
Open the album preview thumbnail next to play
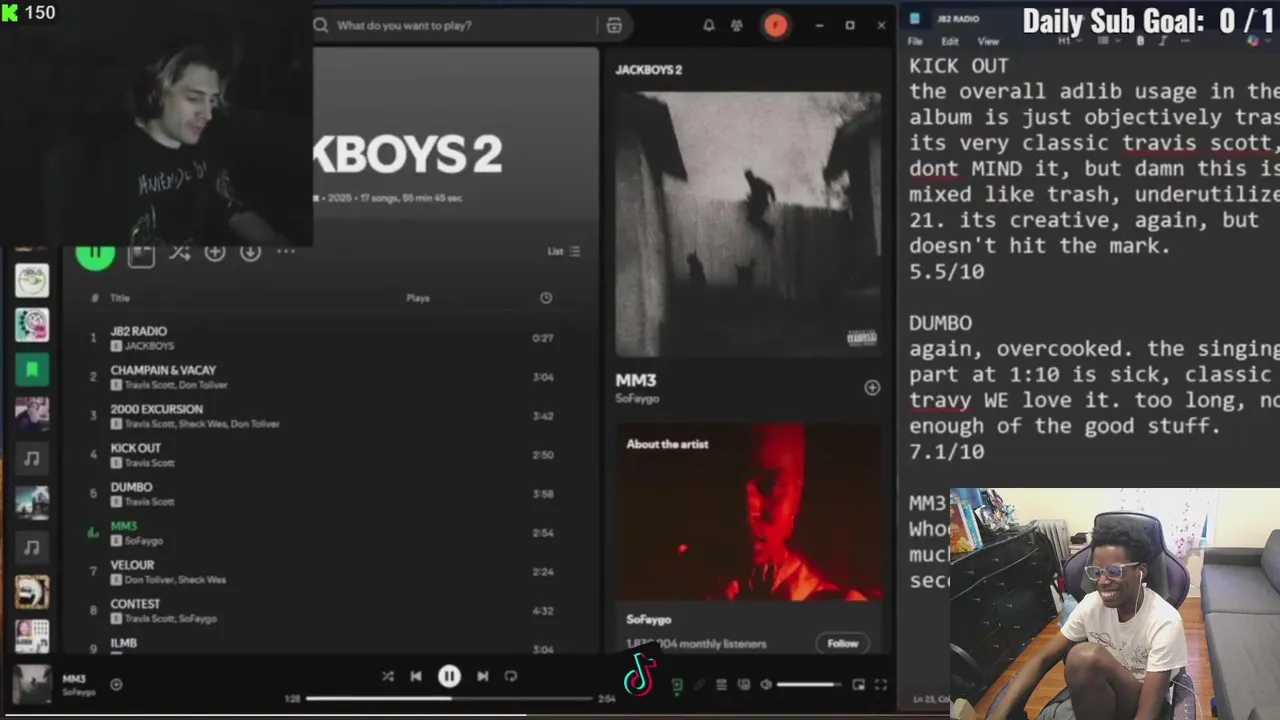tap(141, 255)
